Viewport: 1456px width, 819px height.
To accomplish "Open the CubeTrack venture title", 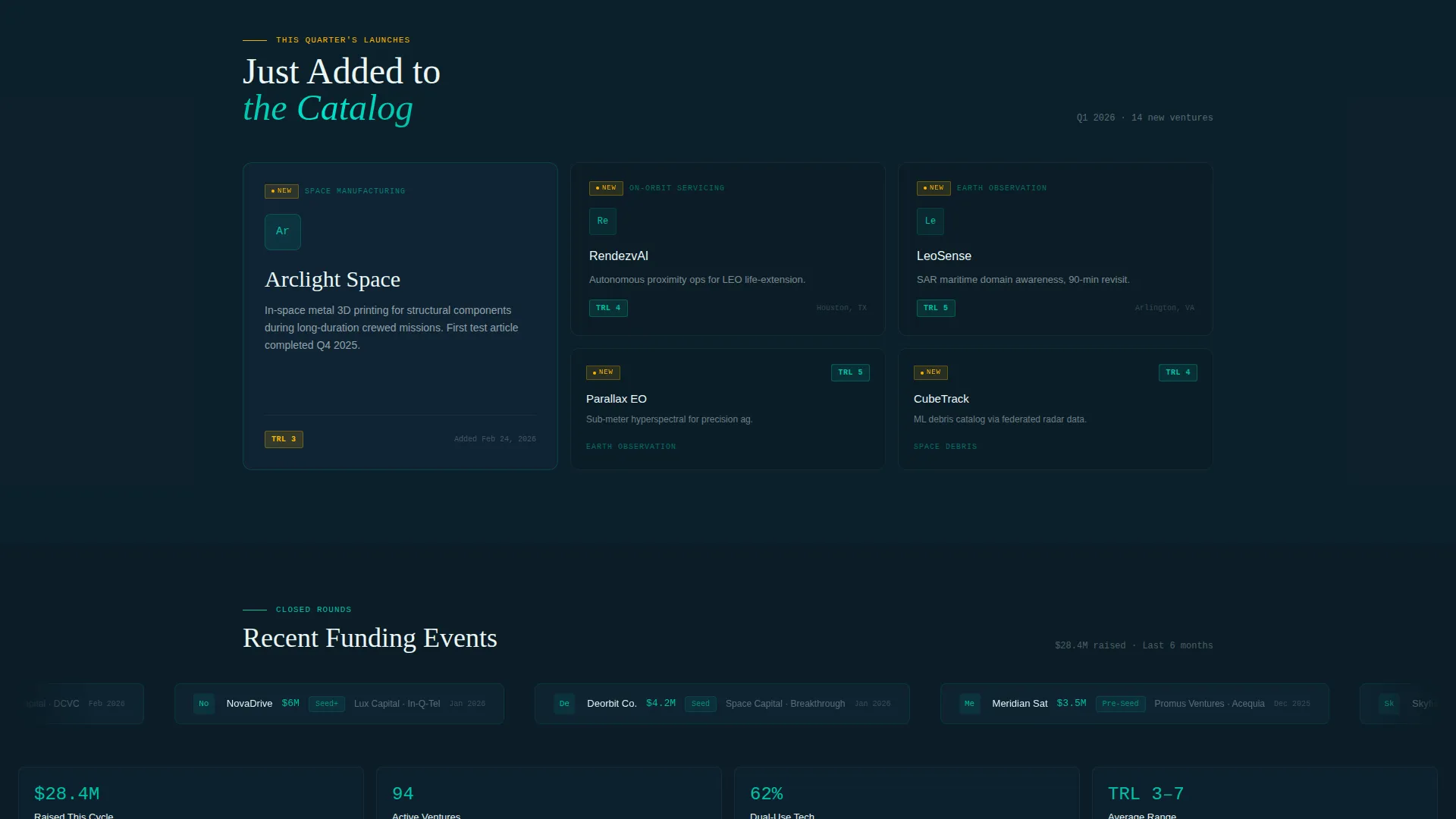I will pos(941,399).
